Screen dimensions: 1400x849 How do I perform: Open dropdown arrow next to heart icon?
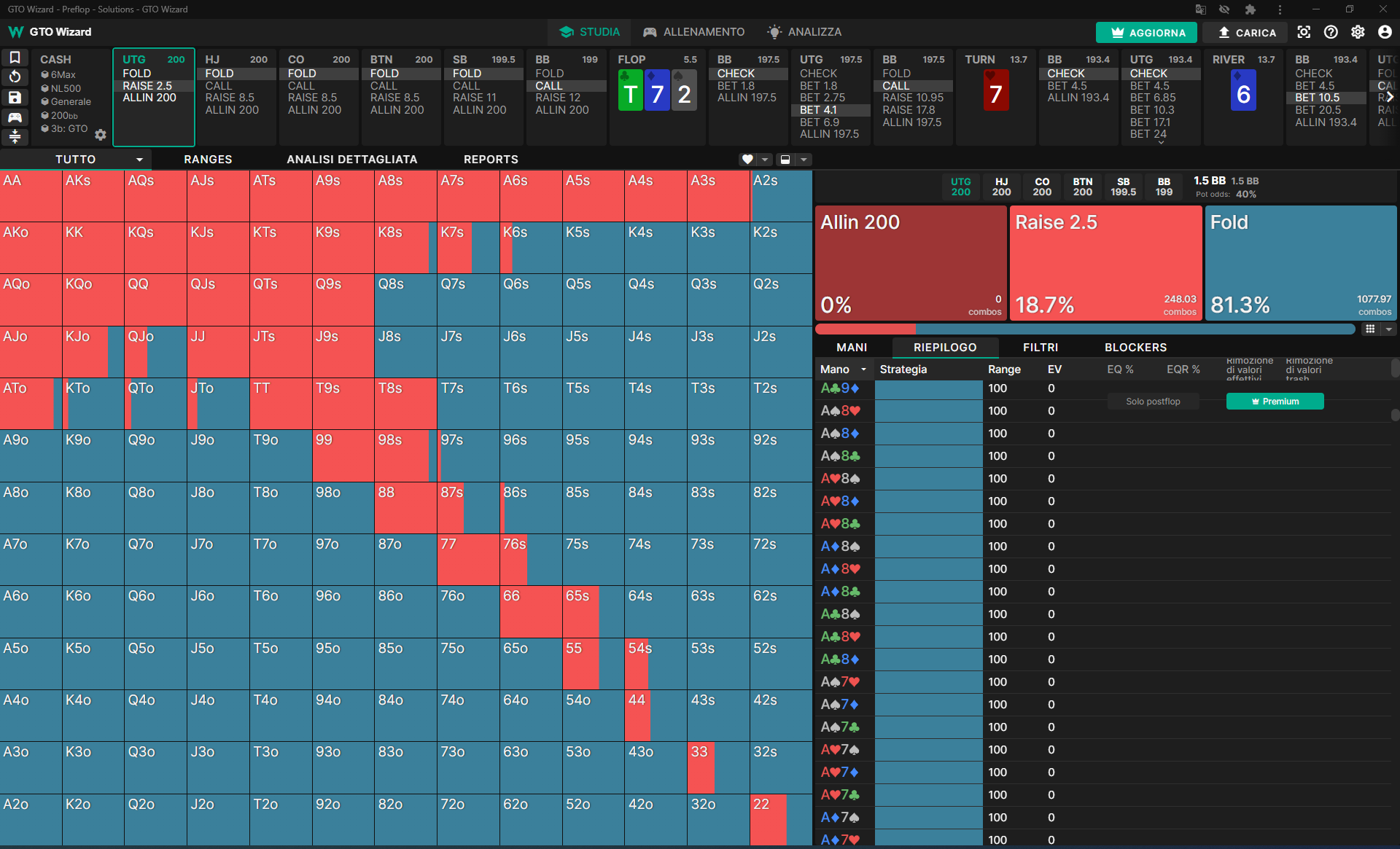click(x=764, y=160)
